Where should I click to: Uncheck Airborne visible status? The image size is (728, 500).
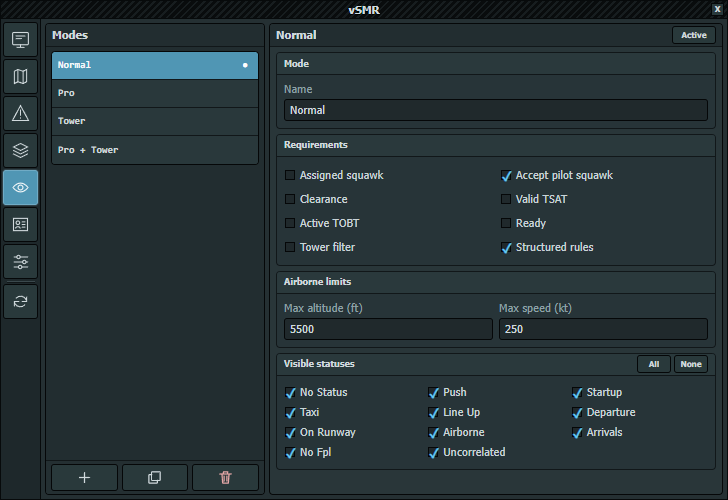pos(433,432)
